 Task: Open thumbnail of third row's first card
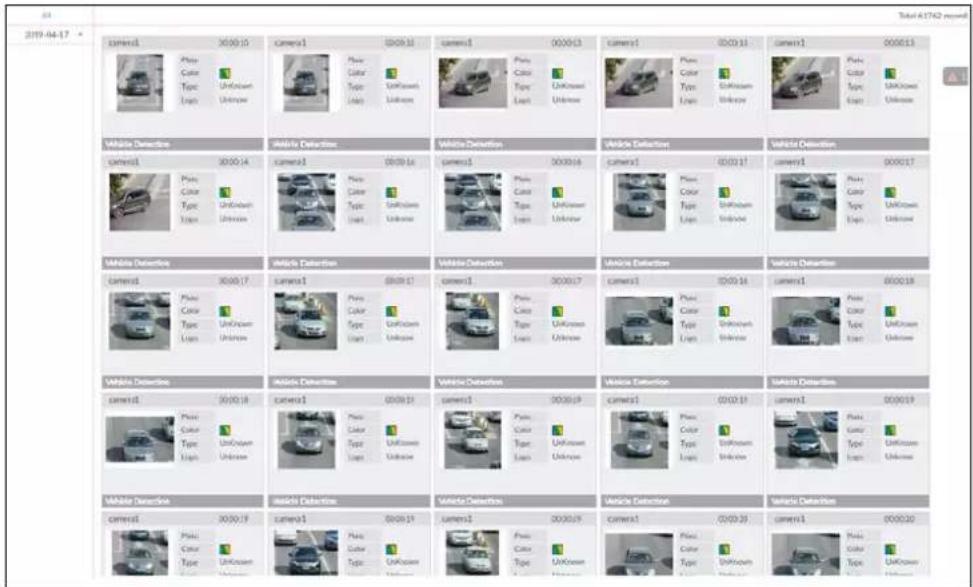pos(140,321)
